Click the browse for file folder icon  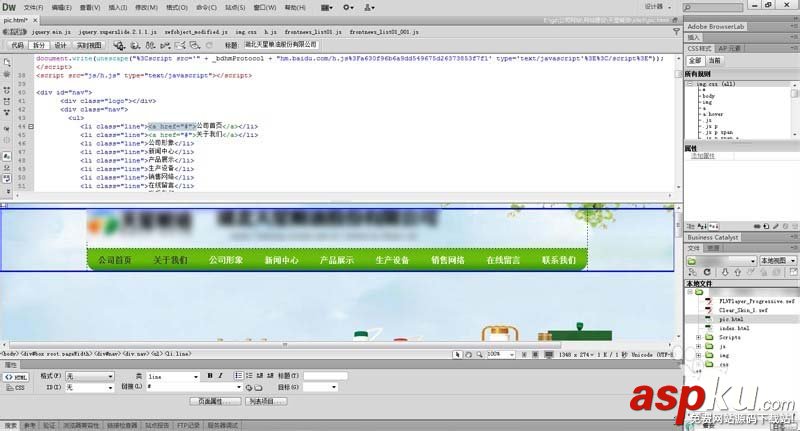click(x=258, y=388)
